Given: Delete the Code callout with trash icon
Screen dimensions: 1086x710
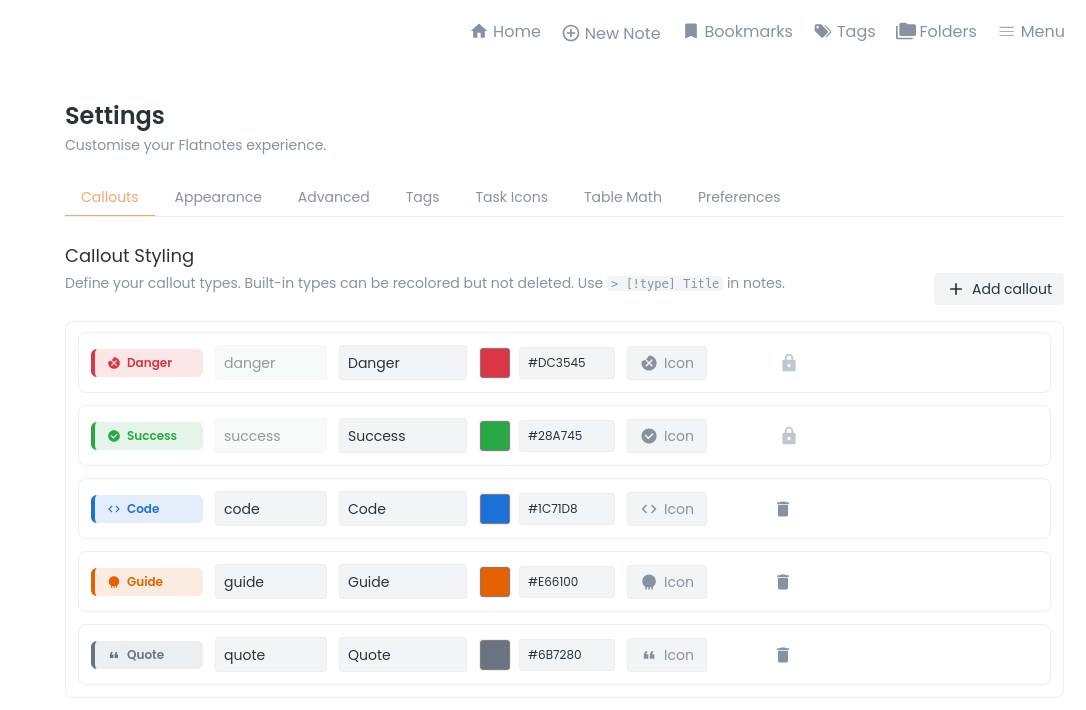Looking at the screenshot, I should (783, 509).
